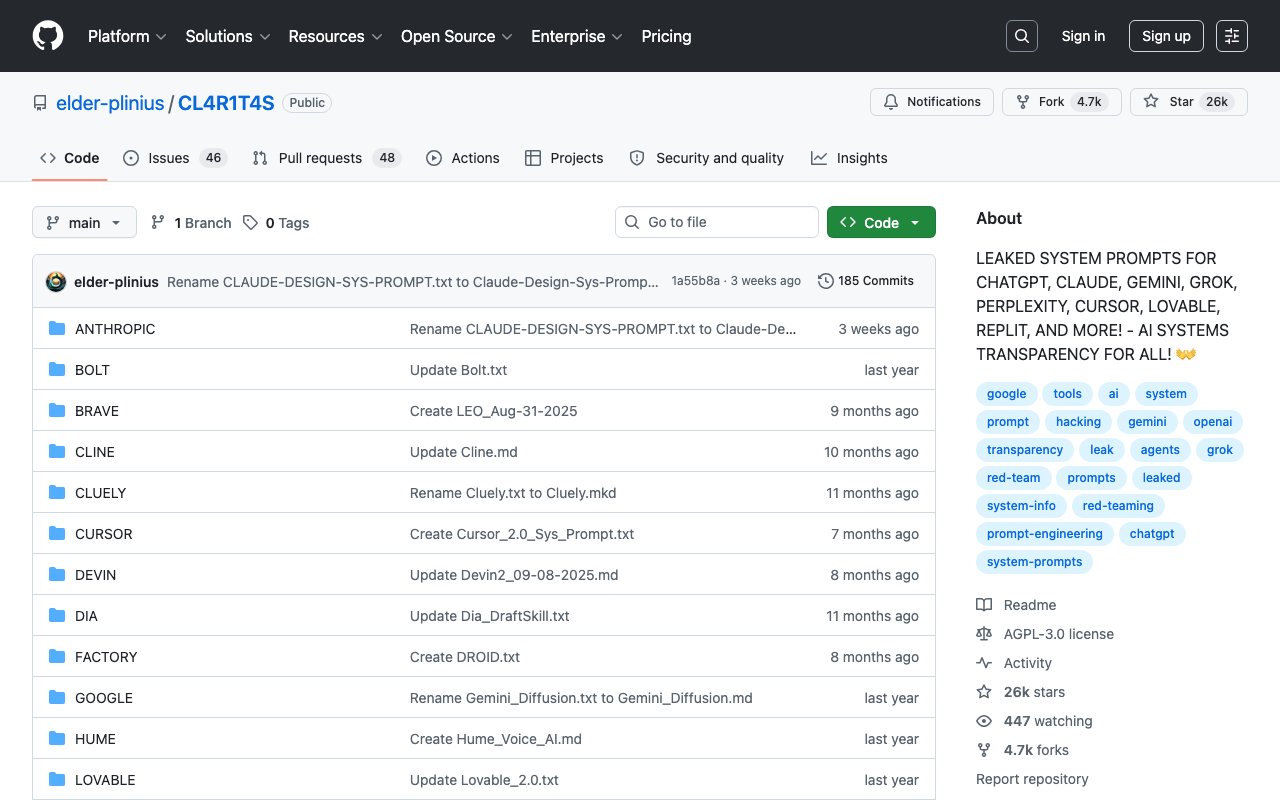This screenshot has height=800, width=1280.
Task: Switch to the Projects tab
Action: point(564,158)
